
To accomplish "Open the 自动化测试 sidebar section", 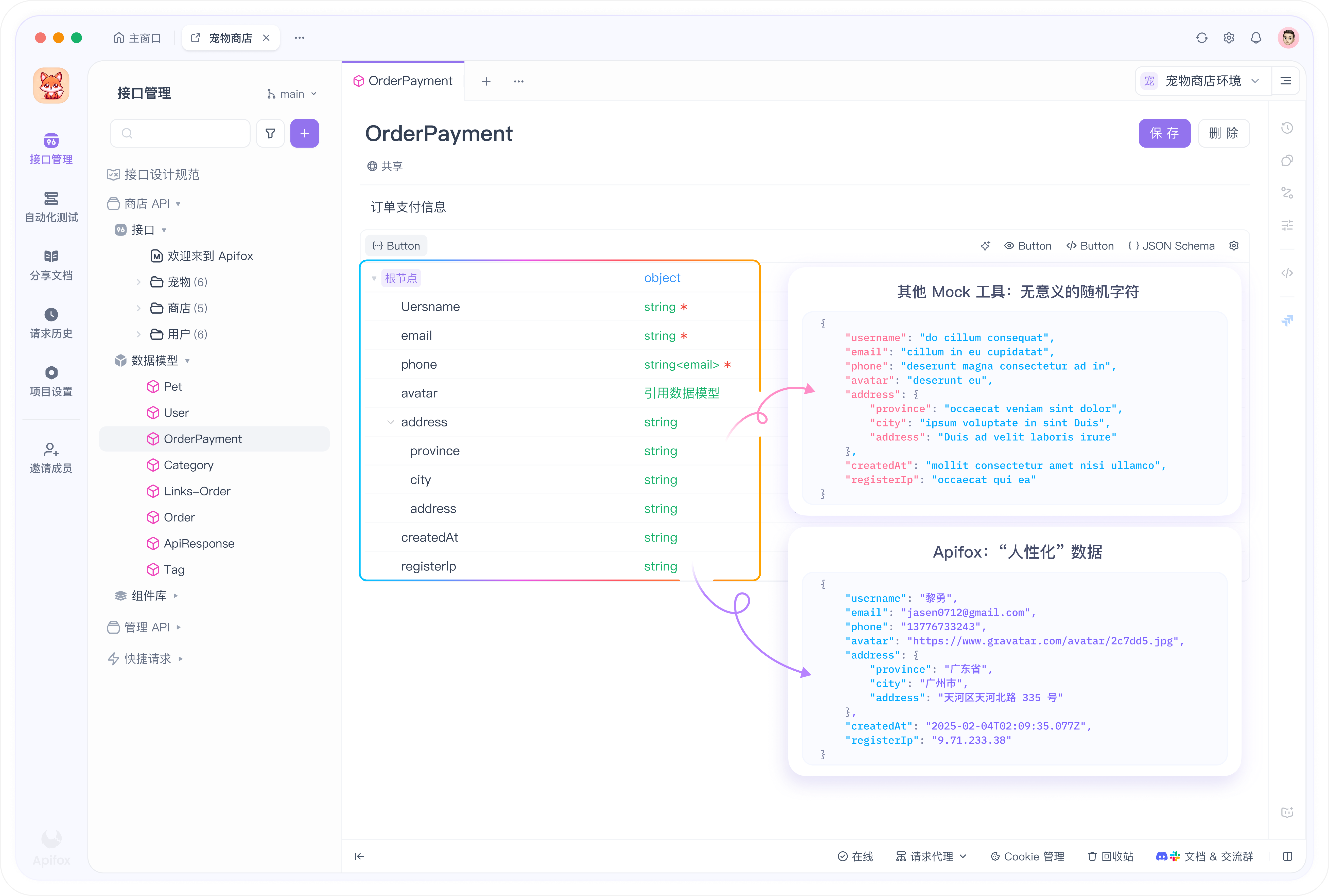I will (51, 206).
